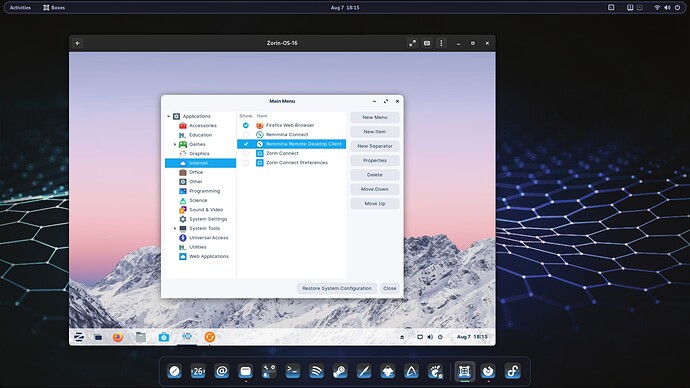Click the New Item button
The height and width of the screenshot is (388, 690).
[x=374, y=132]
